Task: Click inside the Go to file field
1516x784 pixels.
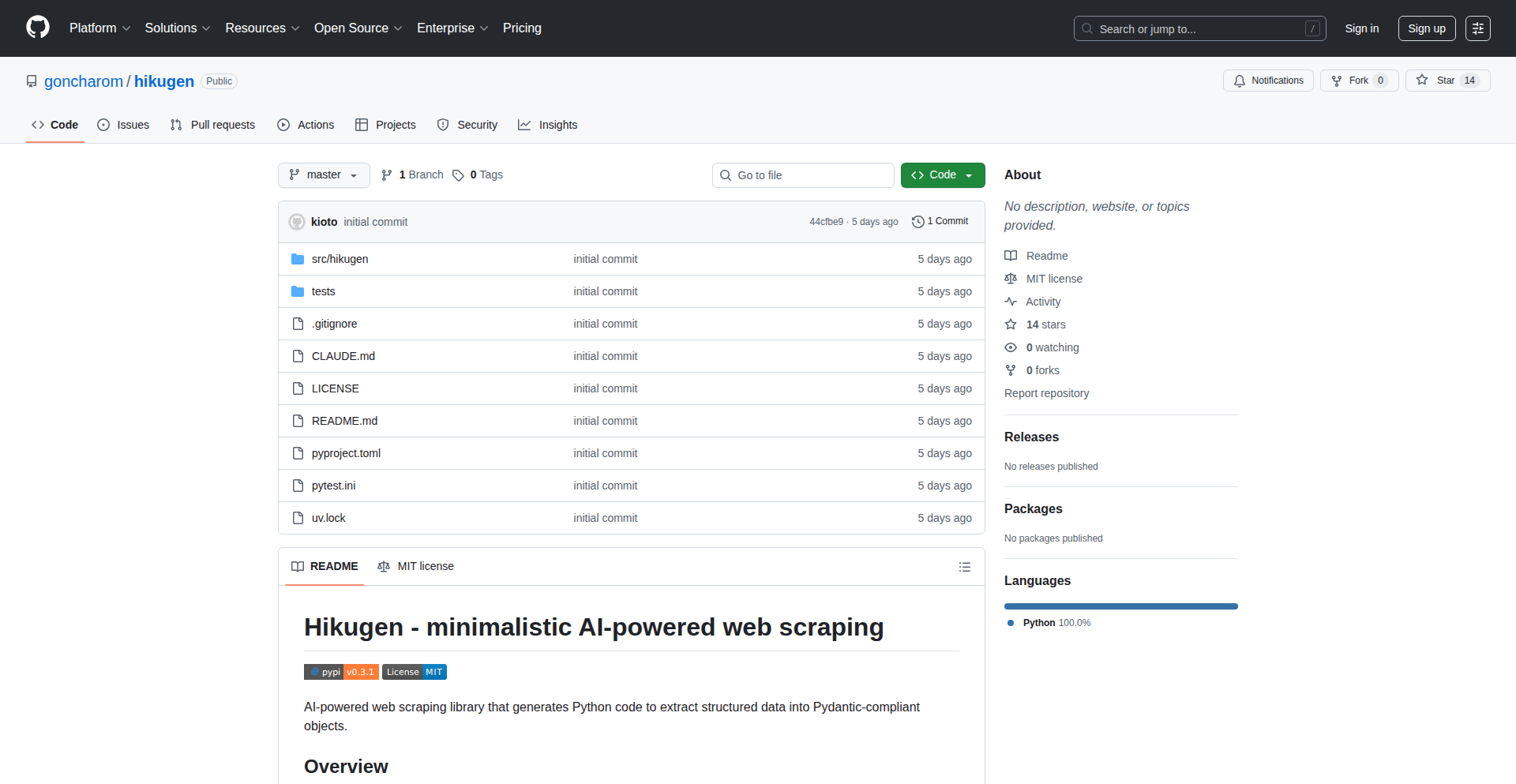Action: tap(803, 174)
